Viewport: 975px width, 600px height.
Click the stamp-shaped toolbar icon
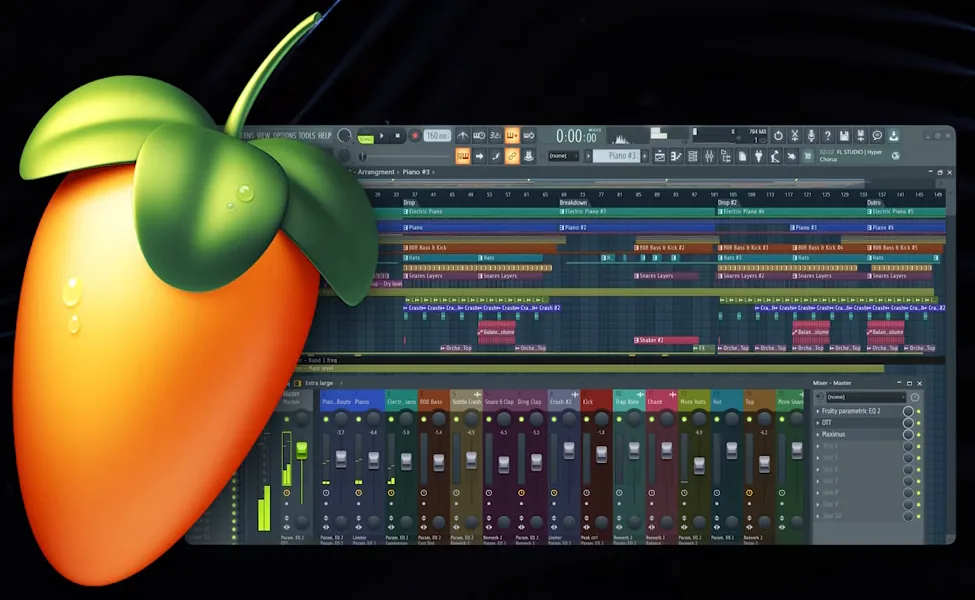(529, 156)
